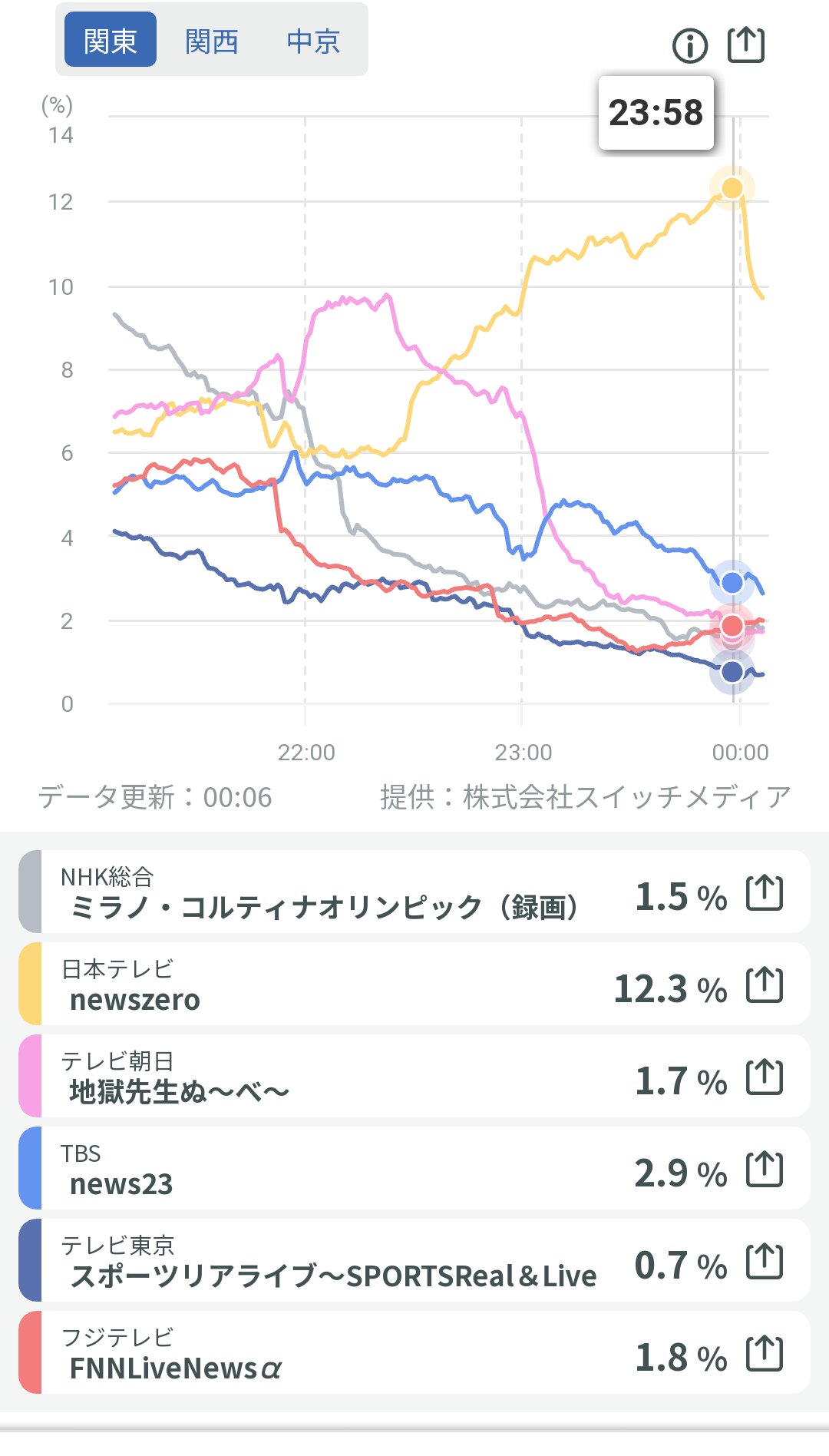Share the 日本テレビ newszero rating
829x1456 pixels.
[765, 985]
